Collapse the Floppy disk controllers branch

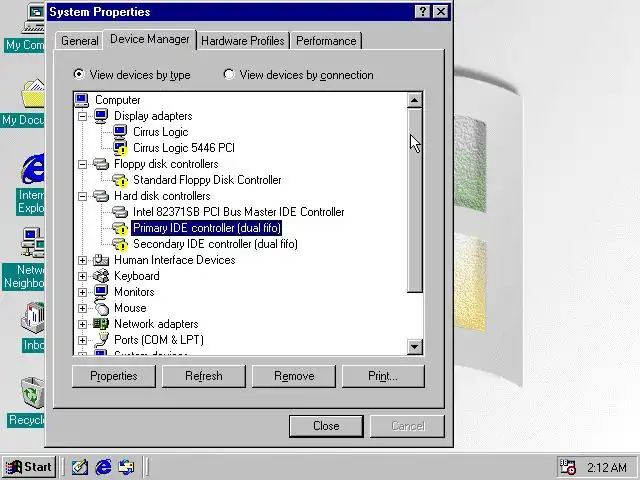(82, 164)
